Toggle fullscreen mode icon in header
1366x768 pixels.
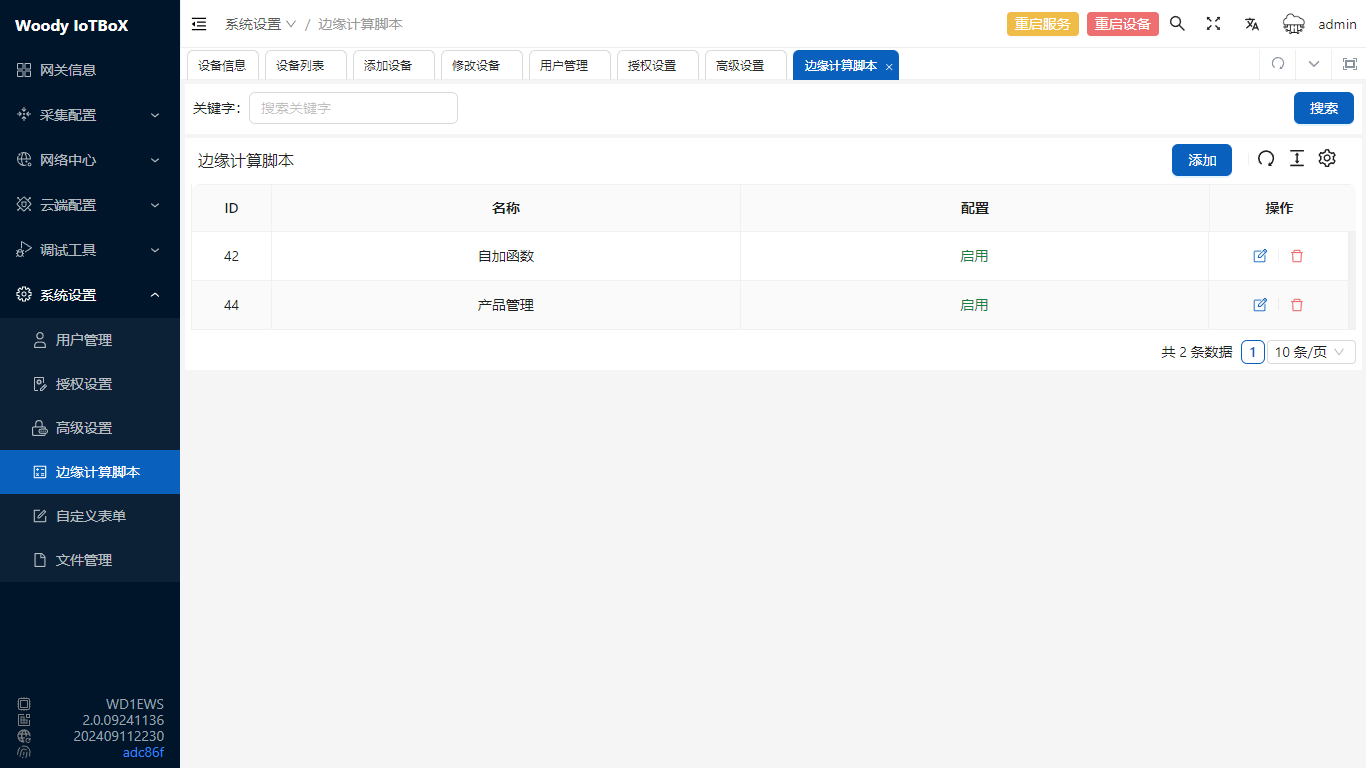tap(1213, 24)
